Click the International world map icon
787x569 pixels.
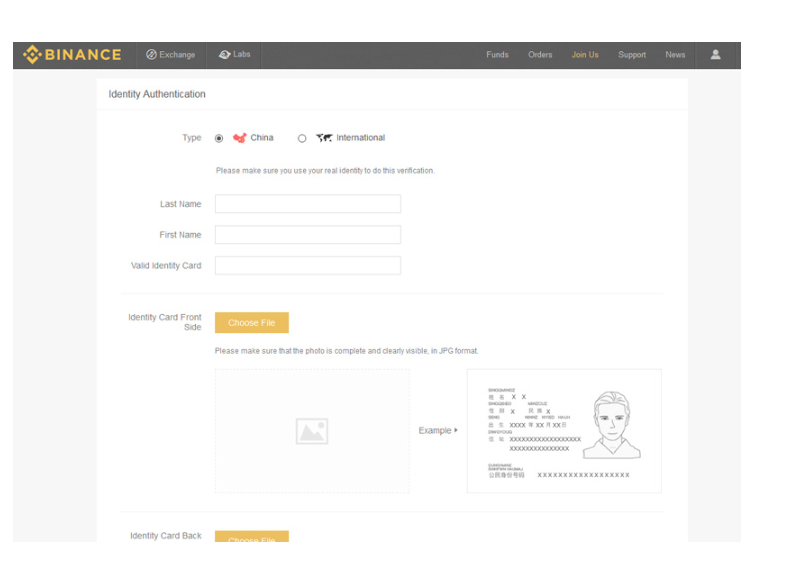click(324, 138)
